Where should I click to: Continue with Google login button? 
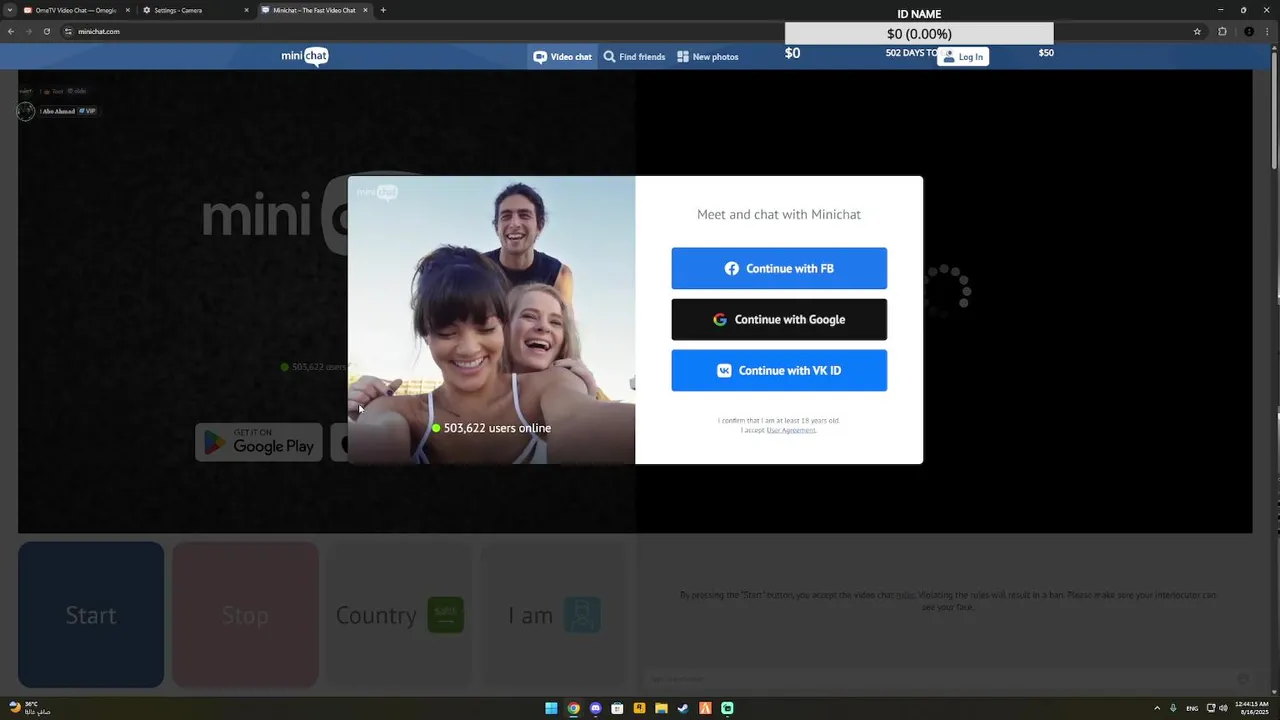(x=779, y=319)
